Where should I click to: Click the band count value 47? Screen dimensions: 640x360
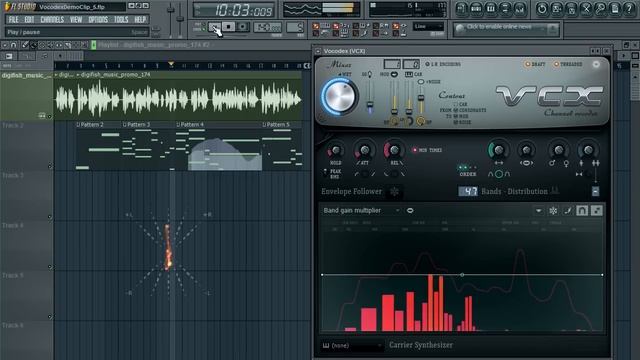pos(468,191)
